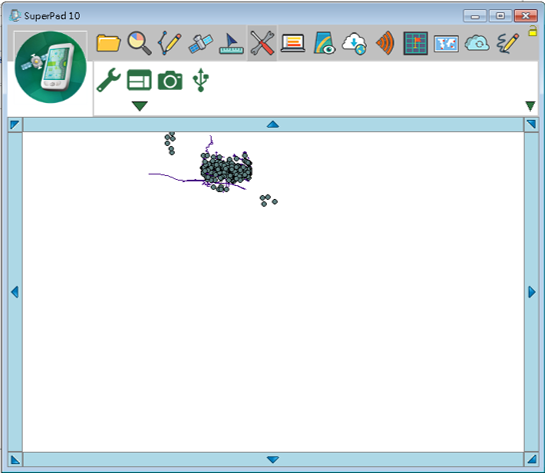Choose the pencil edit vertices tool

170,43
